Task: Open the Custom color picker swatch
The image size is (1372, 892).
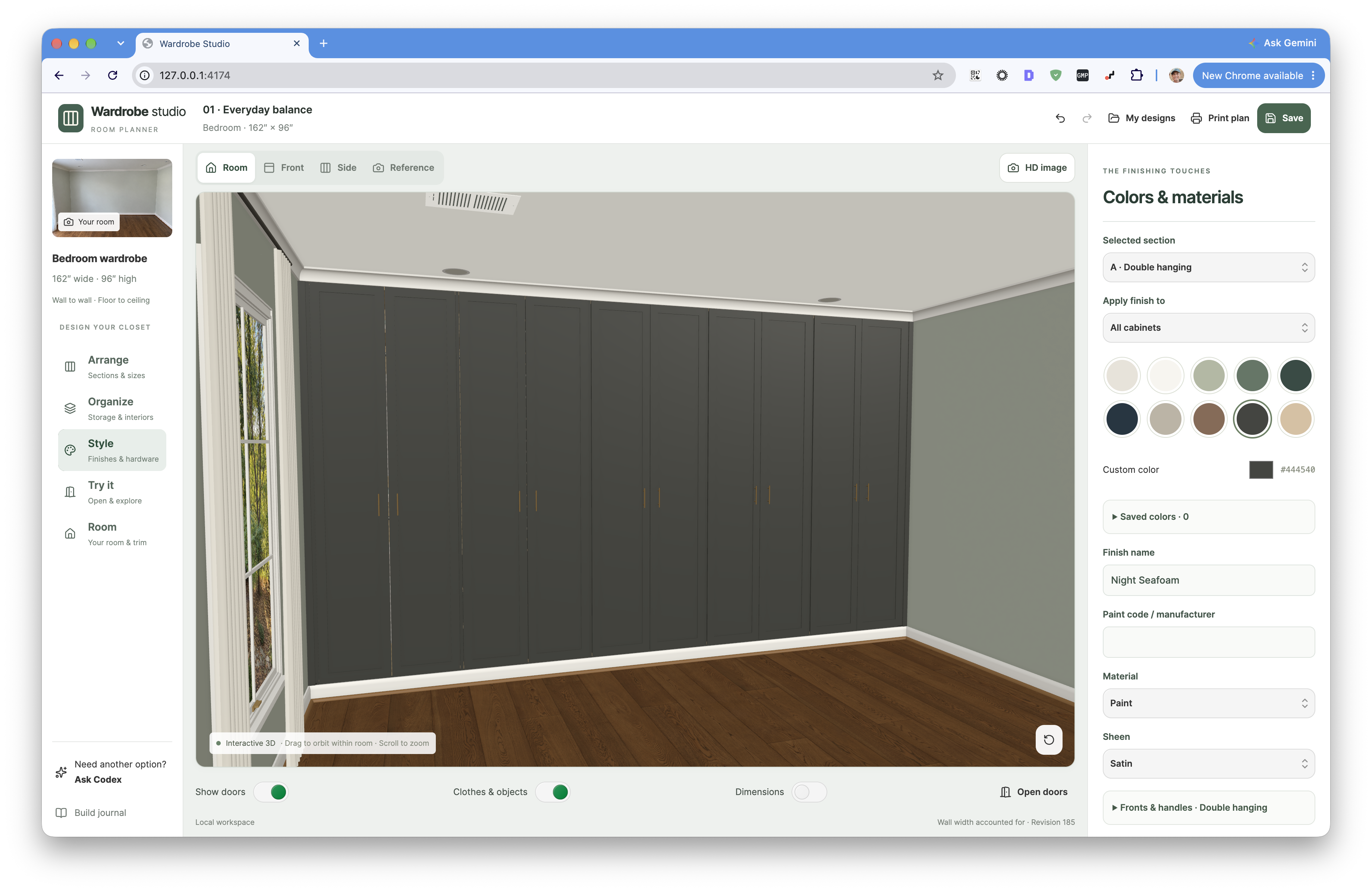Action: (x=1261, y=470)
